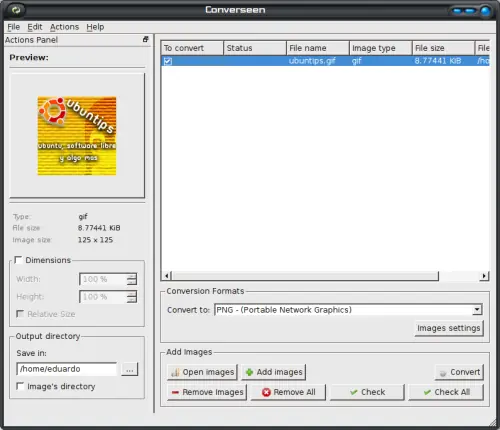Open the Help menu
Viewport: 500px width, 430px height.
pos(95,27)
